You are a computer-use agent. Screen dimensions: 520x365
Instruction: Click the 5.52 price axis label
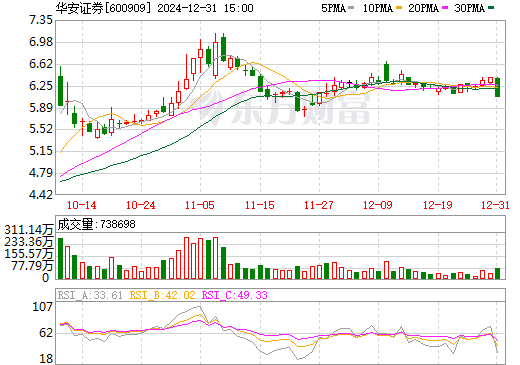(x=41, y=129)
